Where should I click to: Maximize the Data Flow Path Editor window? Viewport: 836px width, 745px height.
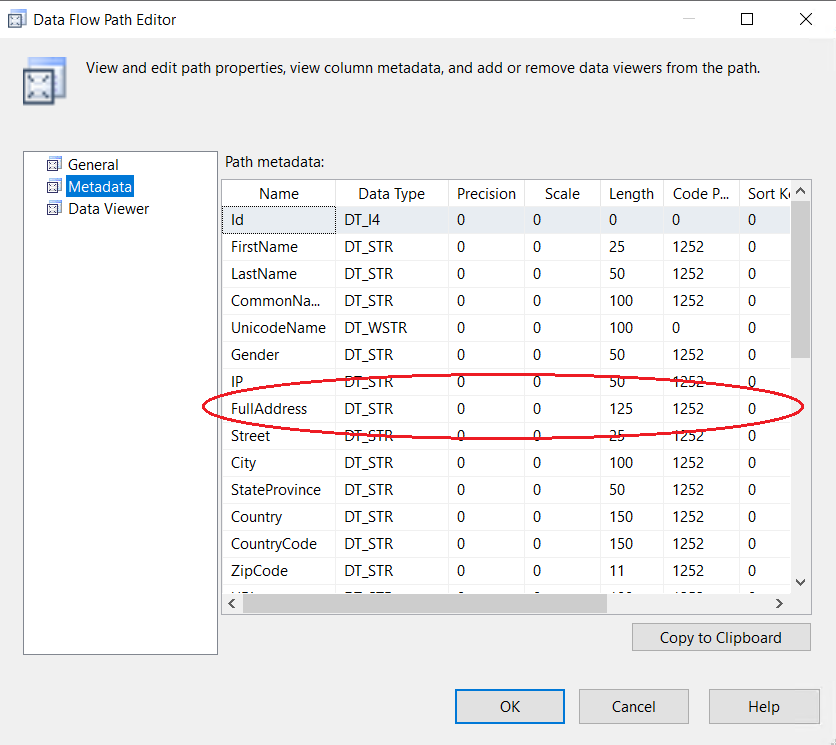[x=747, y=19]
